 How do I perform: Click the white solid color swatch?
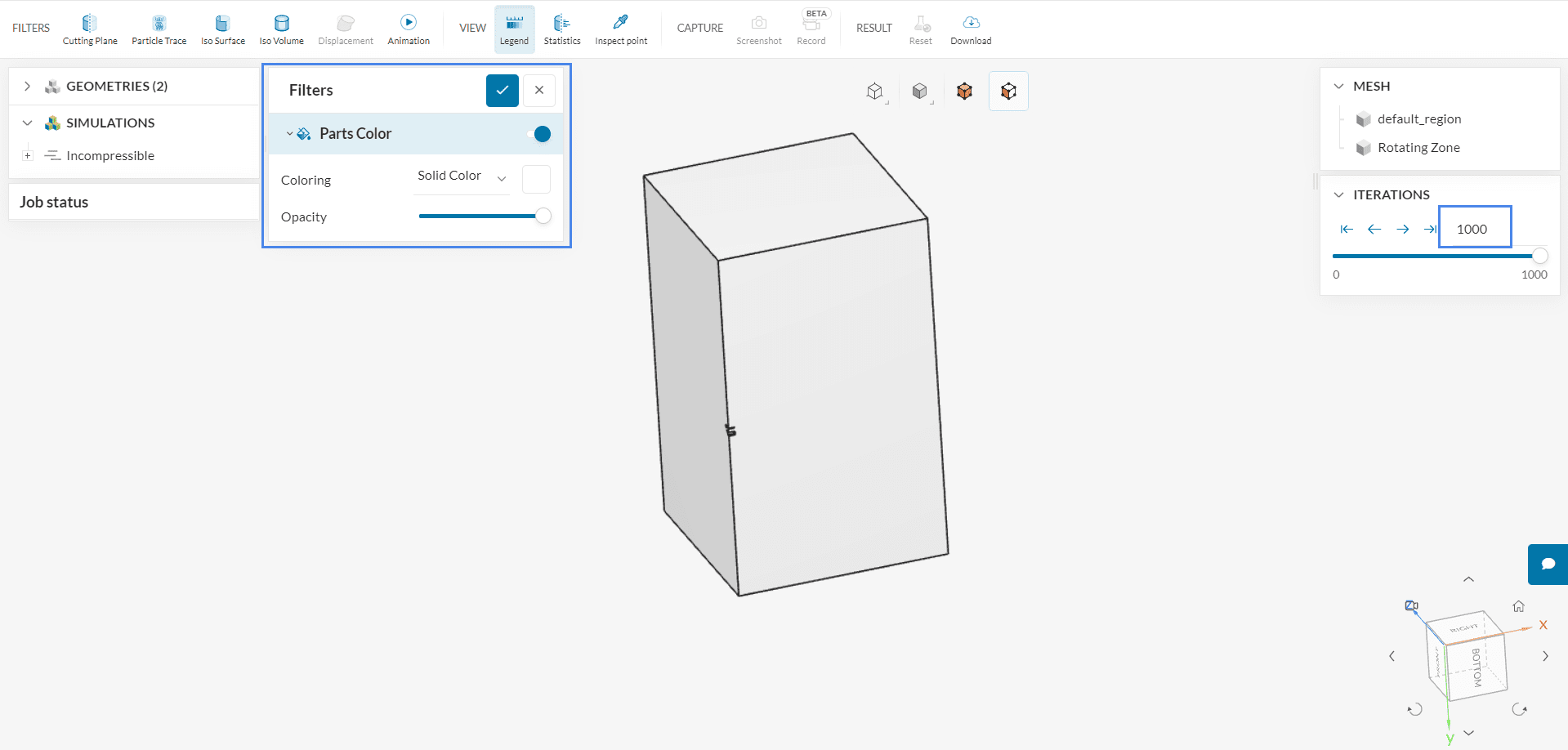(x=536, y=180)
